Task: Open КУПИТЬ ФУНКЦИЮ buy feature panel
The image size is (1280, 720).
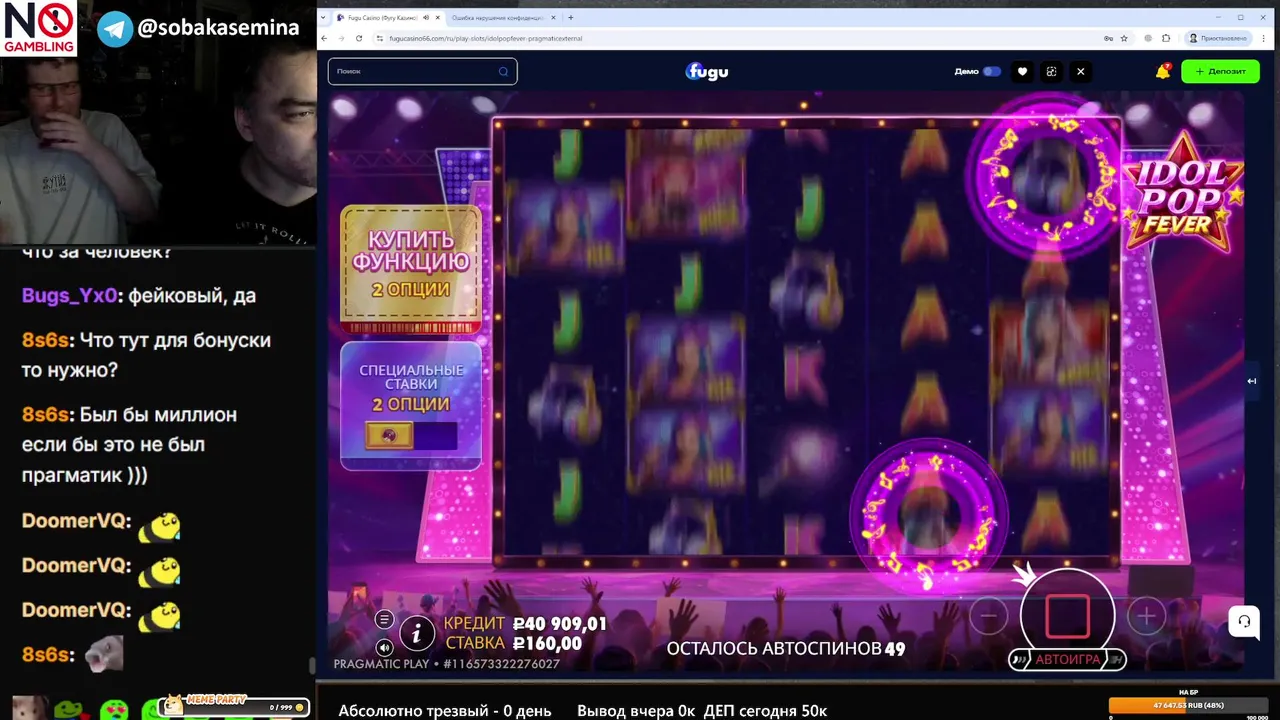Action: coord(410,268)
